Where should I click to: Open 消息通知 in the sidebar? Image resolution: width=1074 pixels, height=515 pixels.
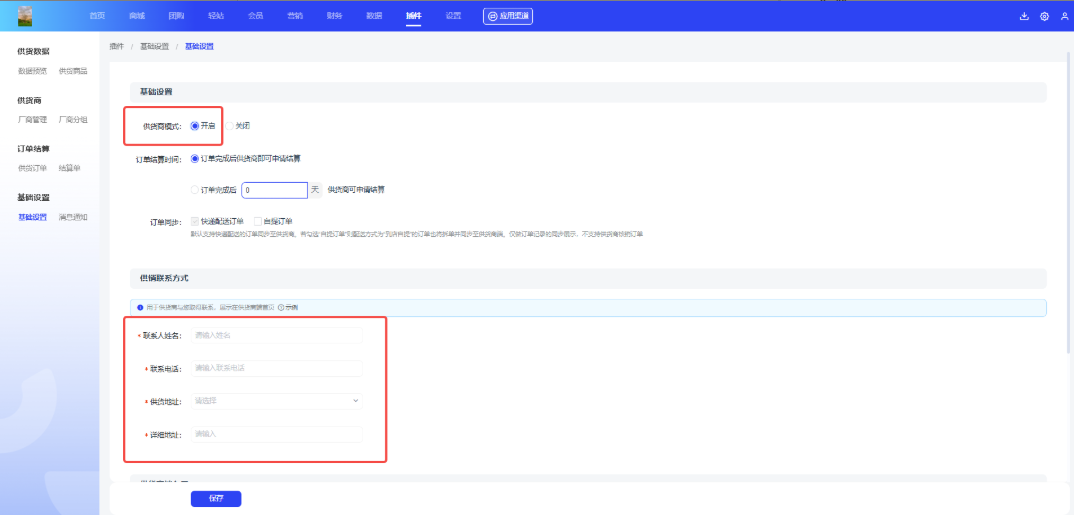coord(73,217)
